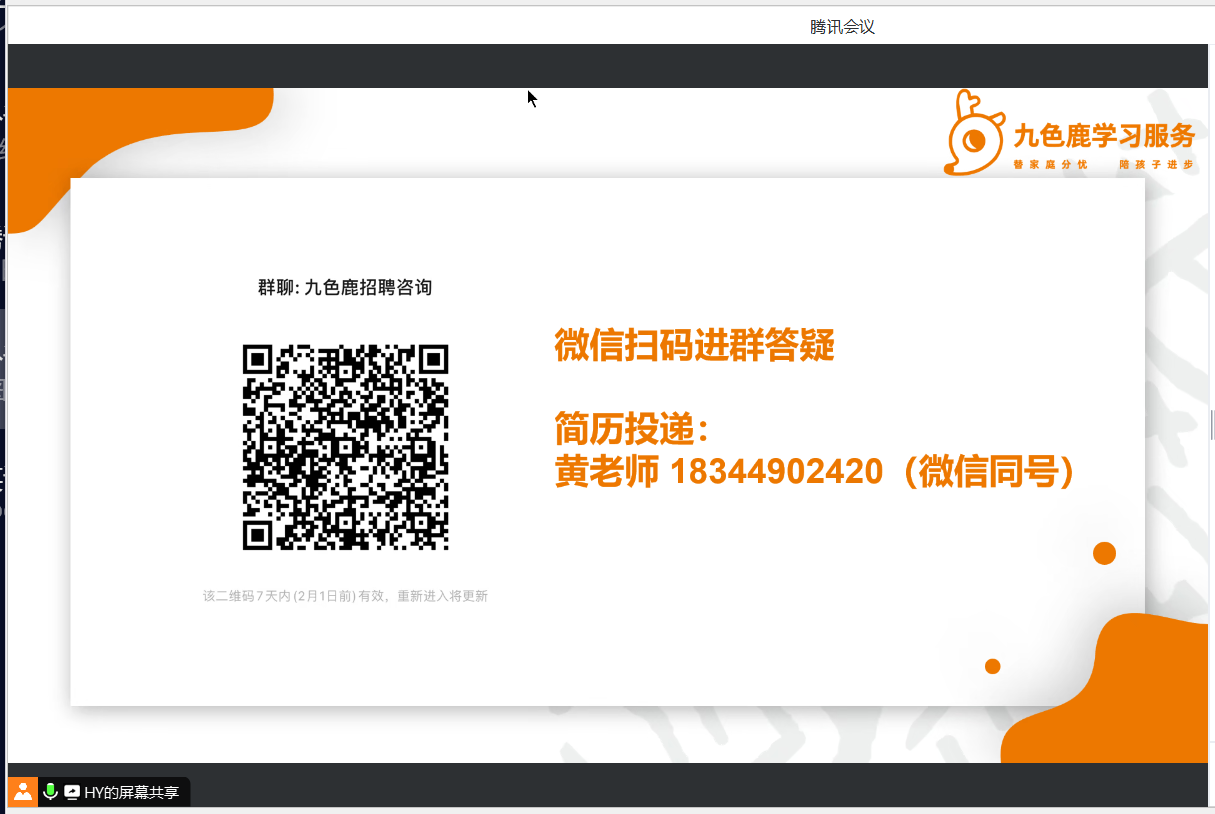
Task: Click the 九色鹿学习服务 brand title
Action: click(x=1104, y=135)
